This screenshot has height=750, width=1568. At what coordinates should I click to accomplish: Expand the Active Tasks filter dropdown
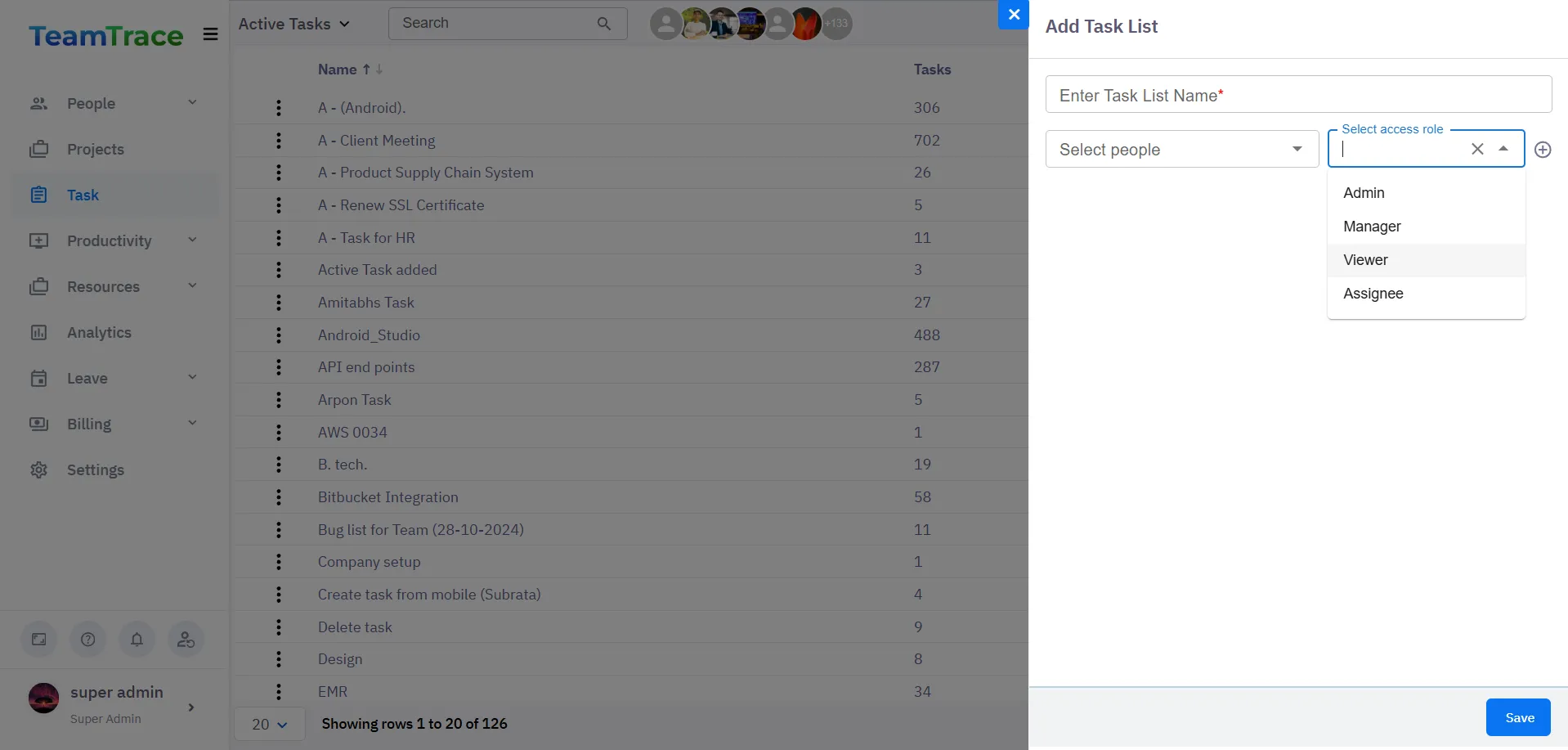coord(294,25)
